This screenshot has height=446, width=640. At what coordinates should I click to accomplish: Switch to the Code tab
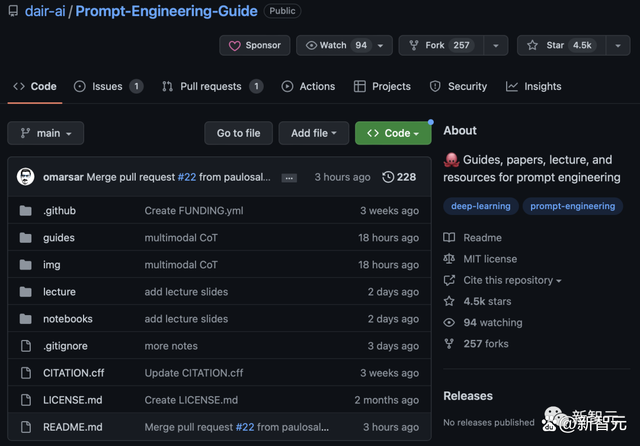pos(35,87)
